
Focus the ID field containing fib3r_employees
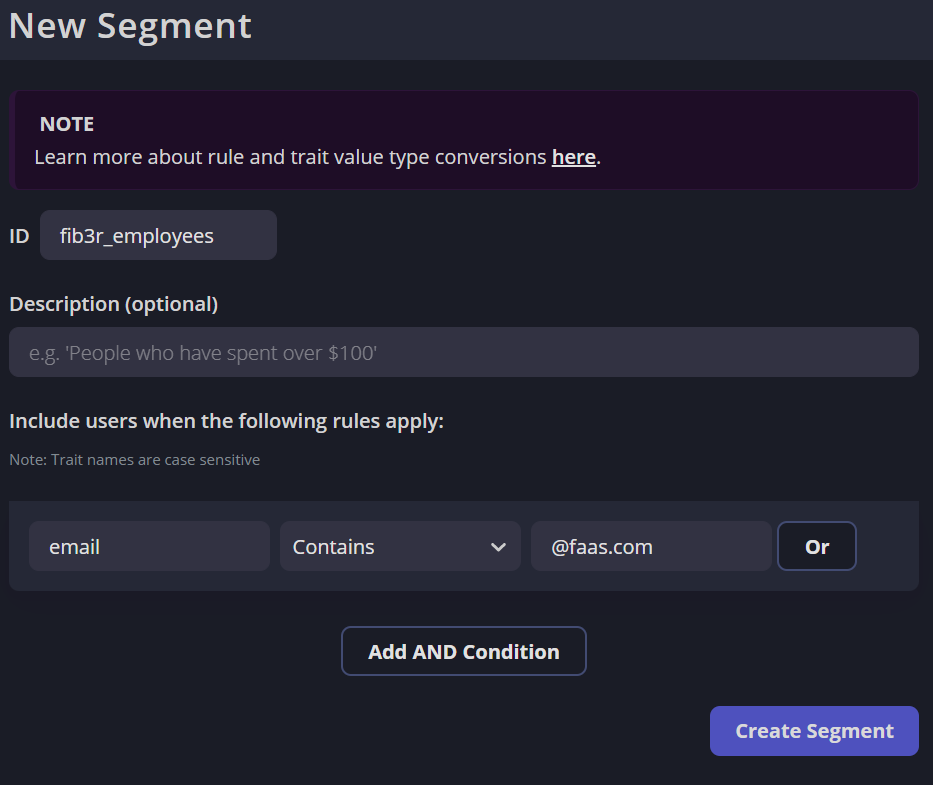(158, 235)
